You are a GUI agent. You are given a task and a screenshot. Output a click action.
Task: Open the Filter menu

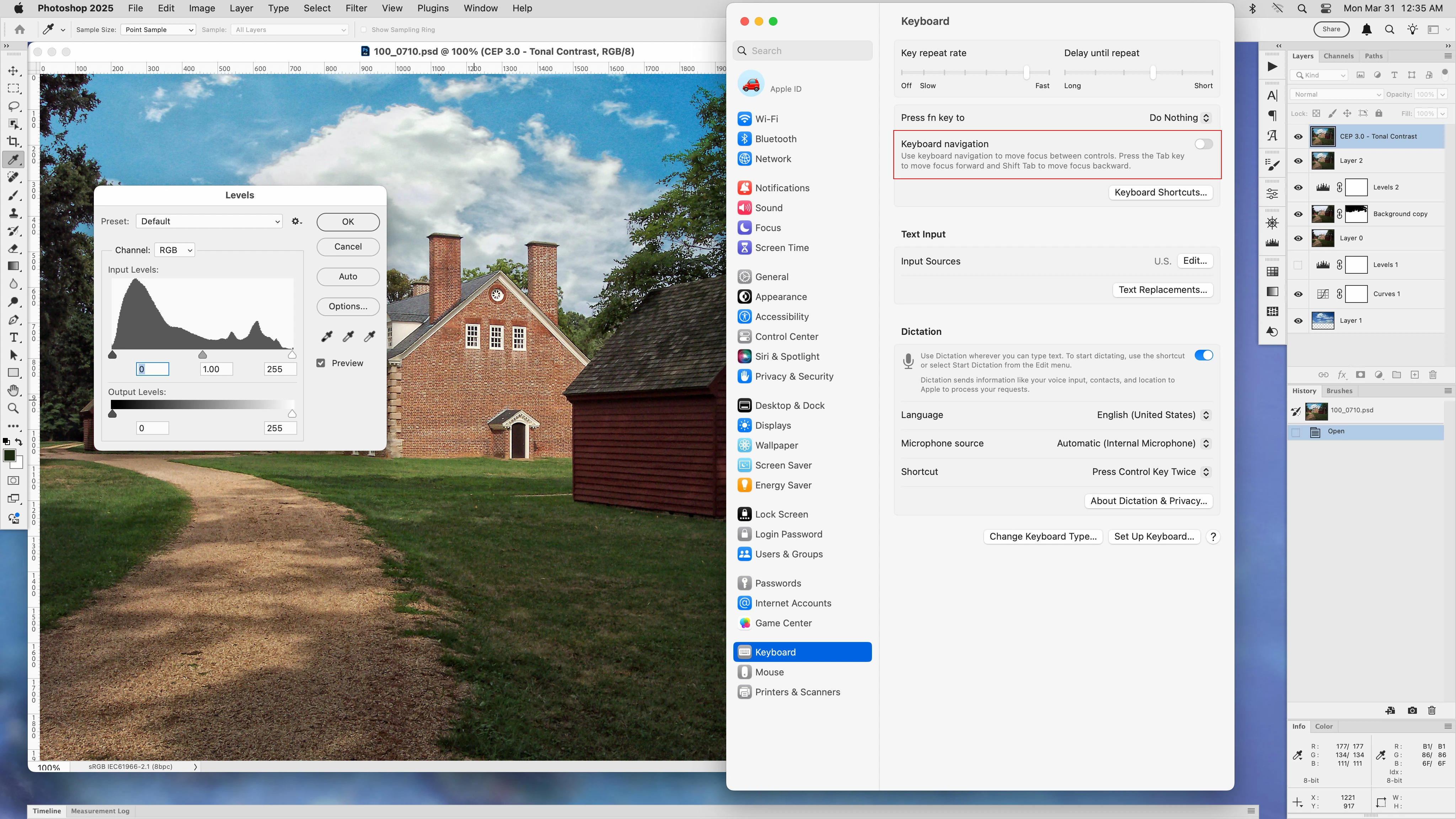coord(356,9)
